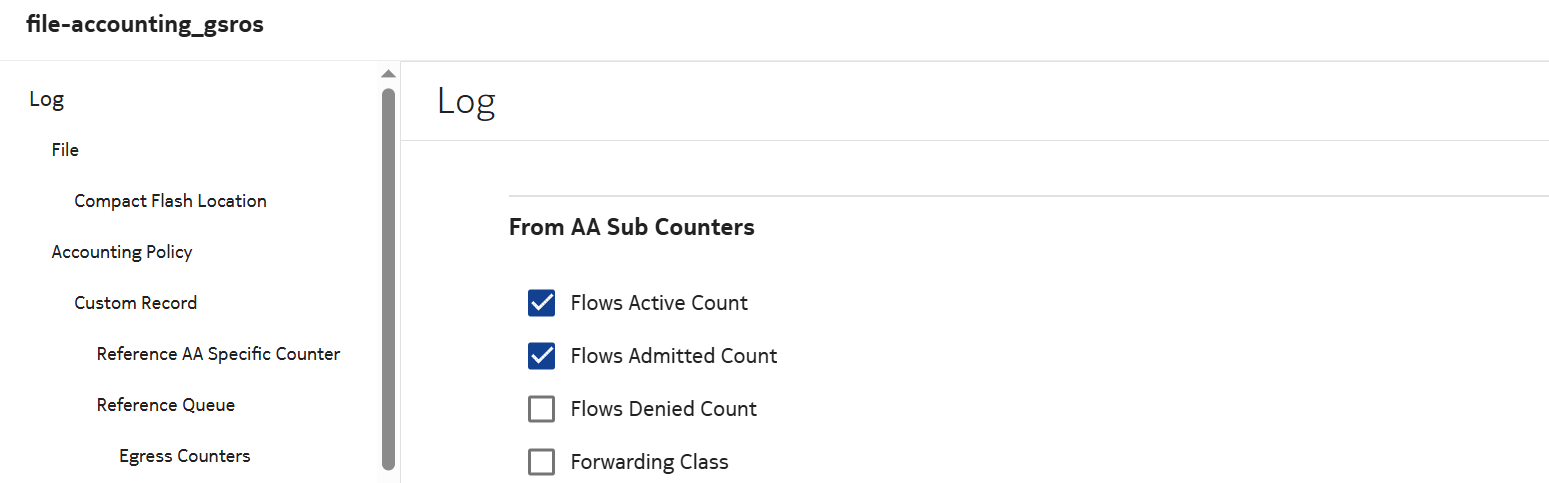Open the File tree node
The image size is (1549, 483).
(x=65, y=150)
